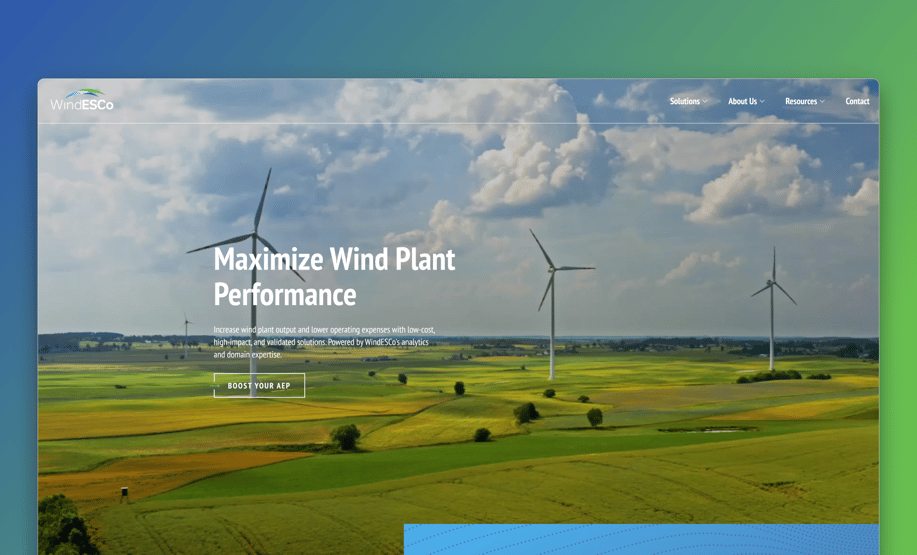Click the Maximize Wind Plant Performance headline

point(334,276)
